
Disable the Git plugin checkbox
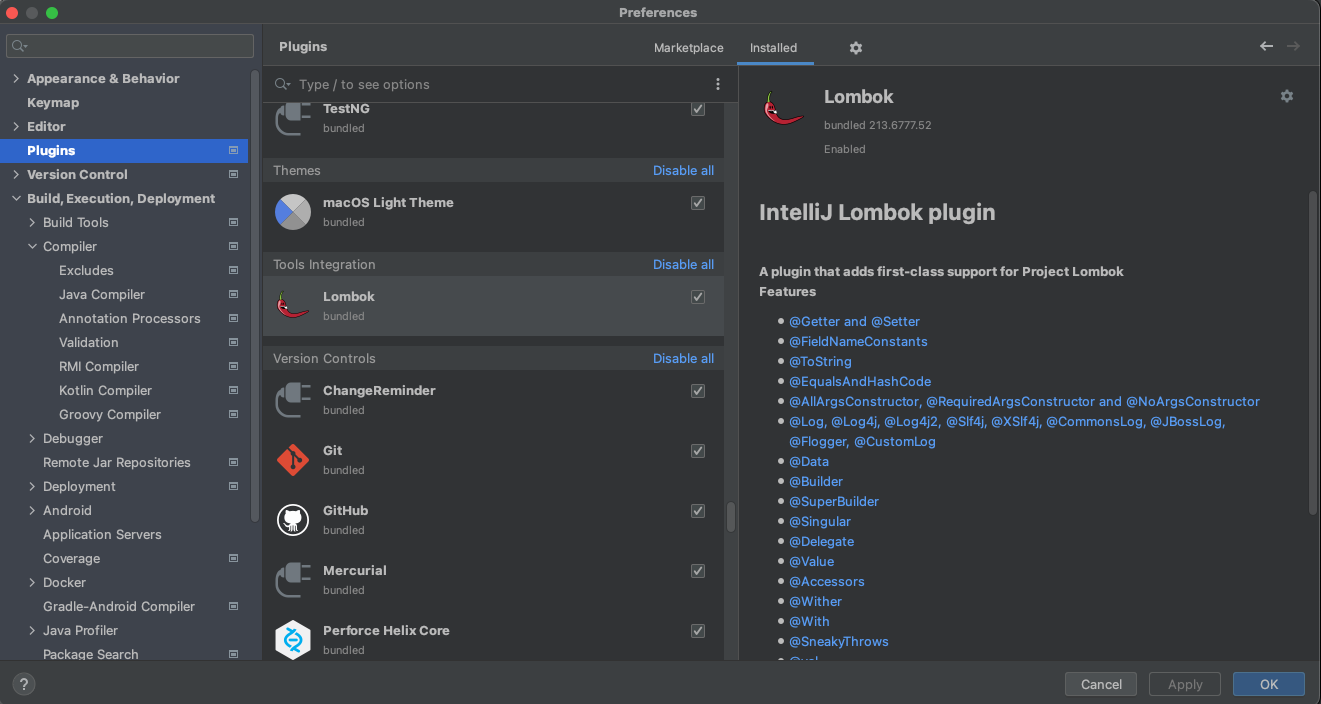[698, 451]
